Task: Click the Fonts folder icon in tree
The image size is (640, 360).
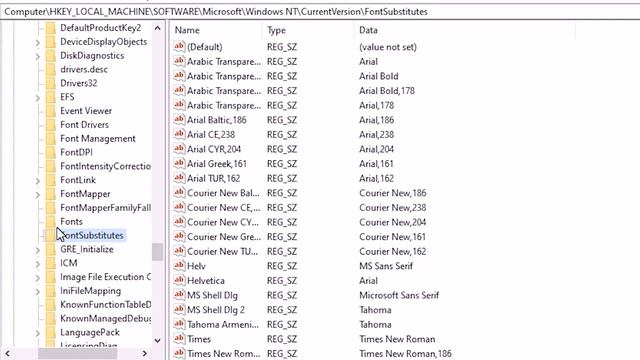Action: (x=51, y=222)
